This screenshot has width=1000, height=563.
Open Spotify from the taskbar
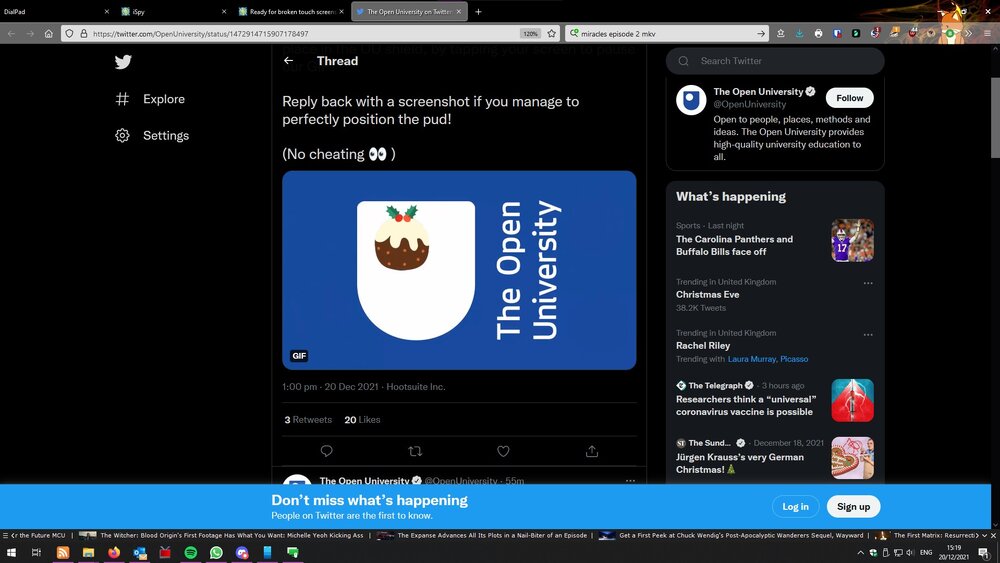click(x=191, y=552)
